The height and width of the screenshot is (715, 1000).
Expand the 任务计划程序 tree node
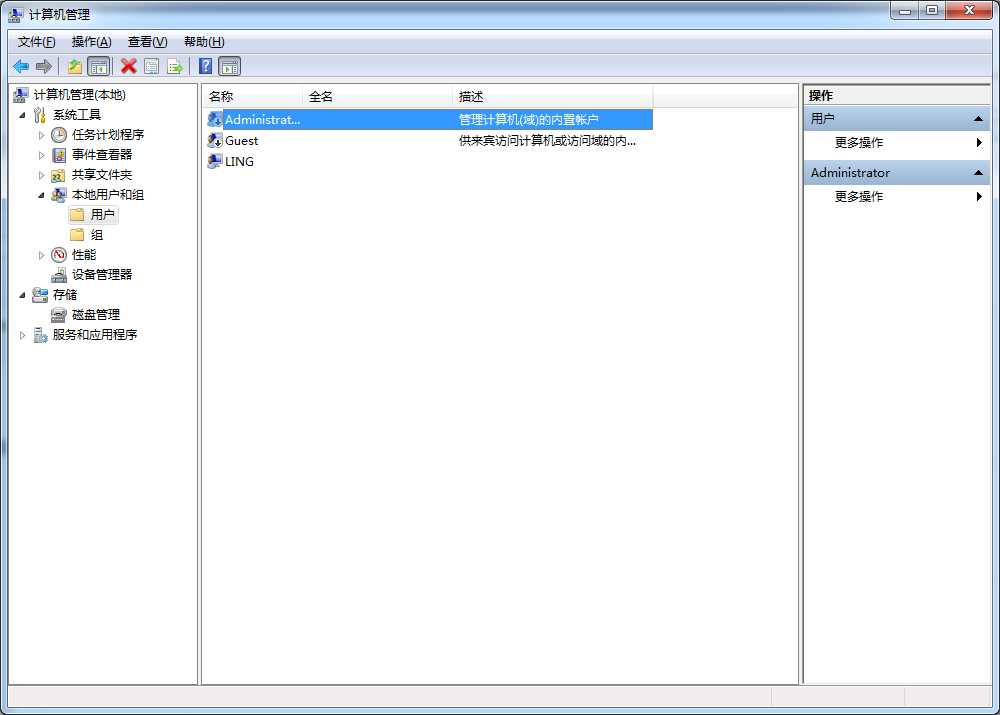coord(41,135)
